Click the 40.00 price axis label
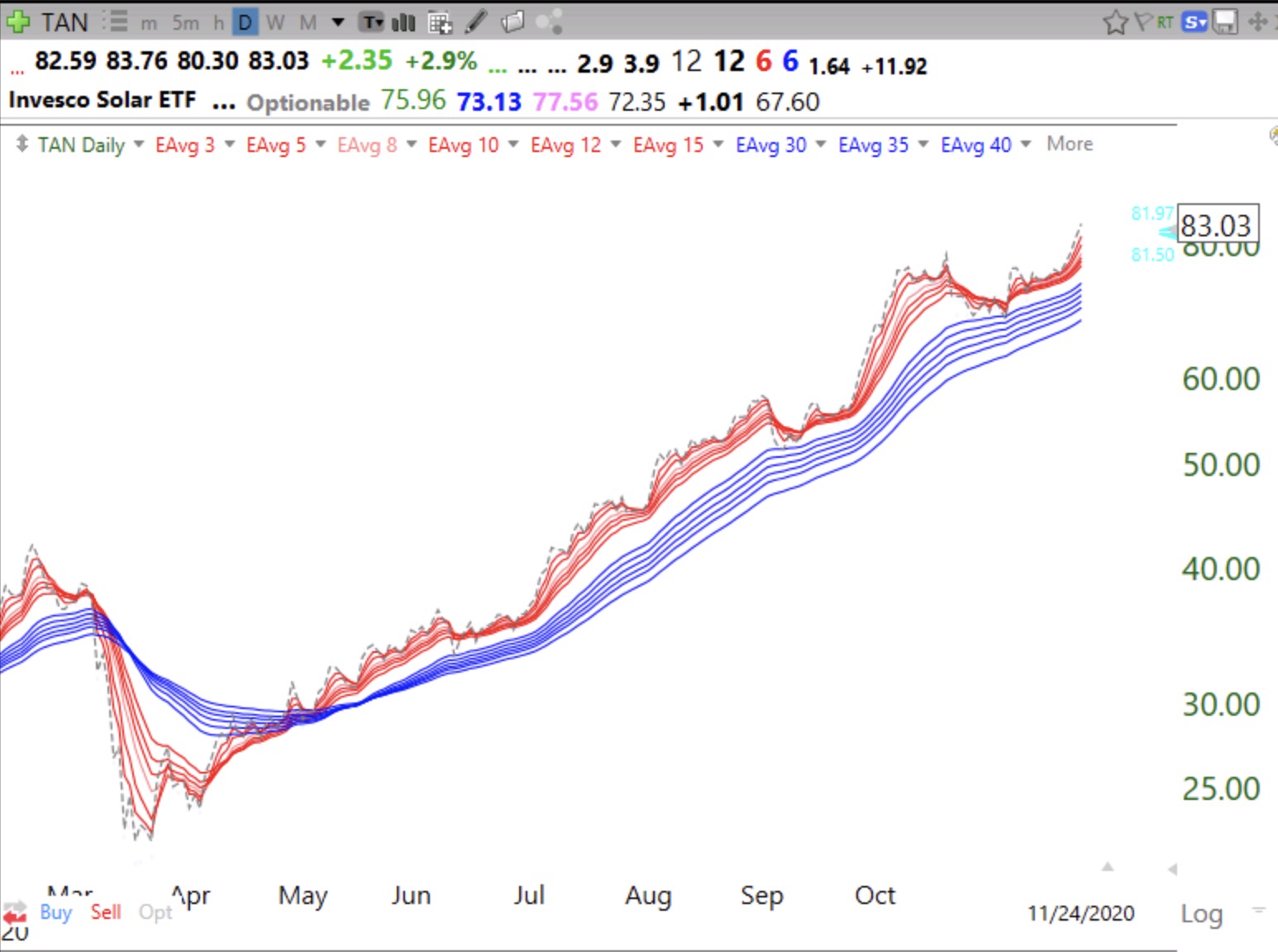This screenshot has width=1278, height=952. (1221, 569)
